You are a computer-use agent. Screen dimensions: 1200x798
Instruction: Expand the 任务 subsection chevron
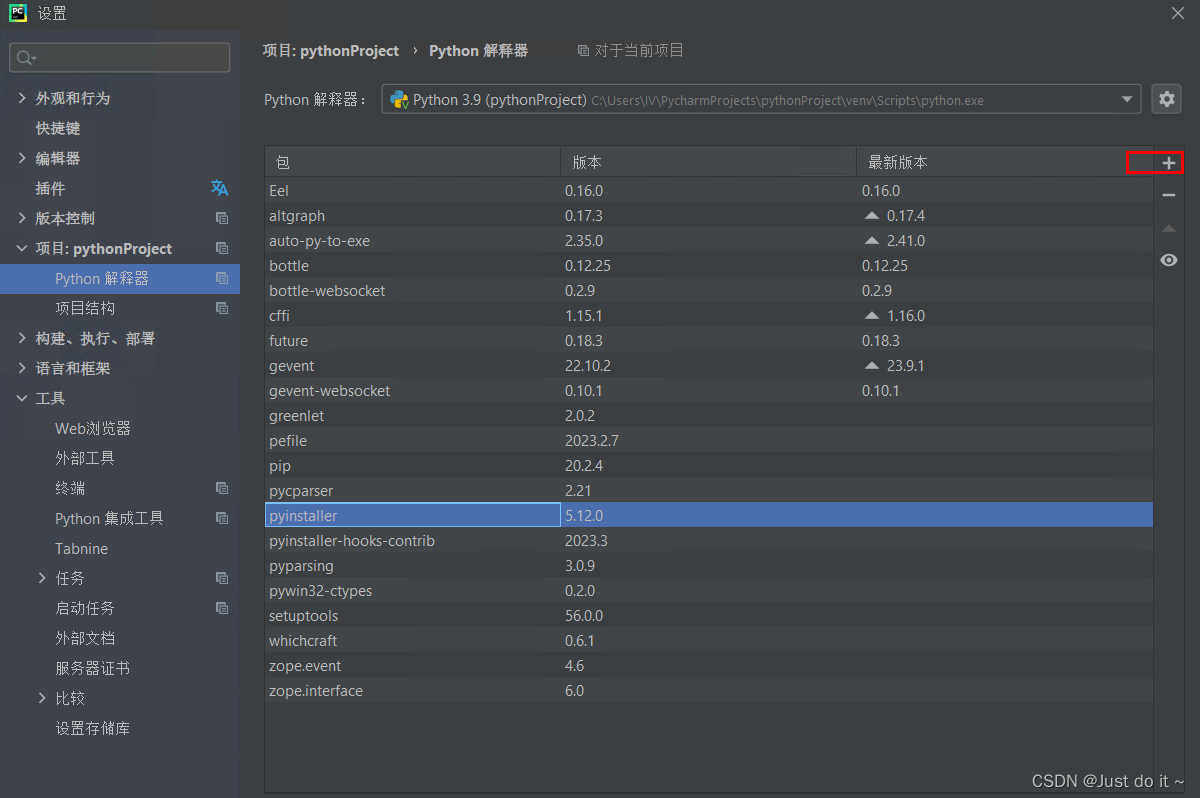pos(42,578)
